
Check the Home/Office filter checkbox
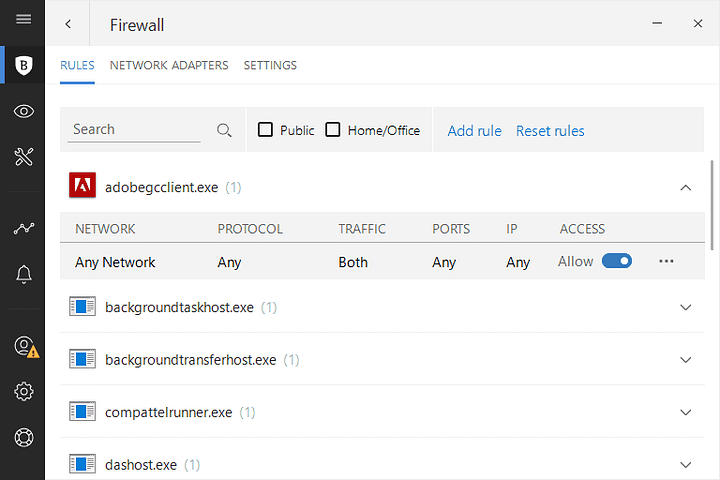pos(332,130)
